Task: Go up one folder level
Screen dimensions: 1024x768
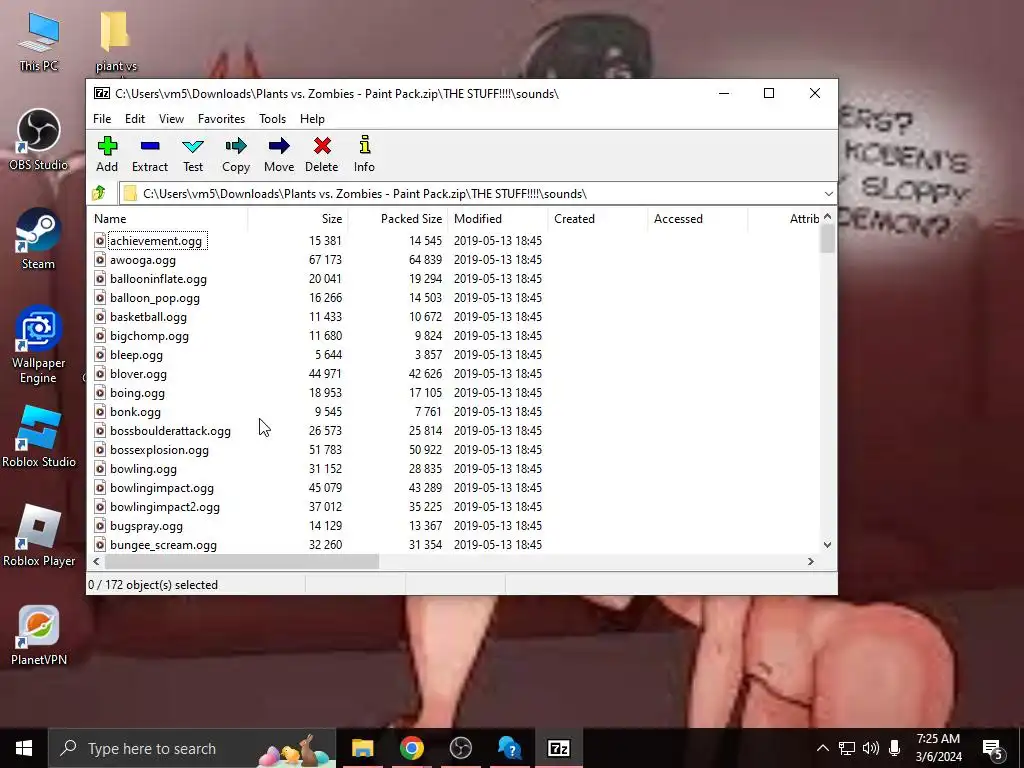Action: click(x=99, y=193)
